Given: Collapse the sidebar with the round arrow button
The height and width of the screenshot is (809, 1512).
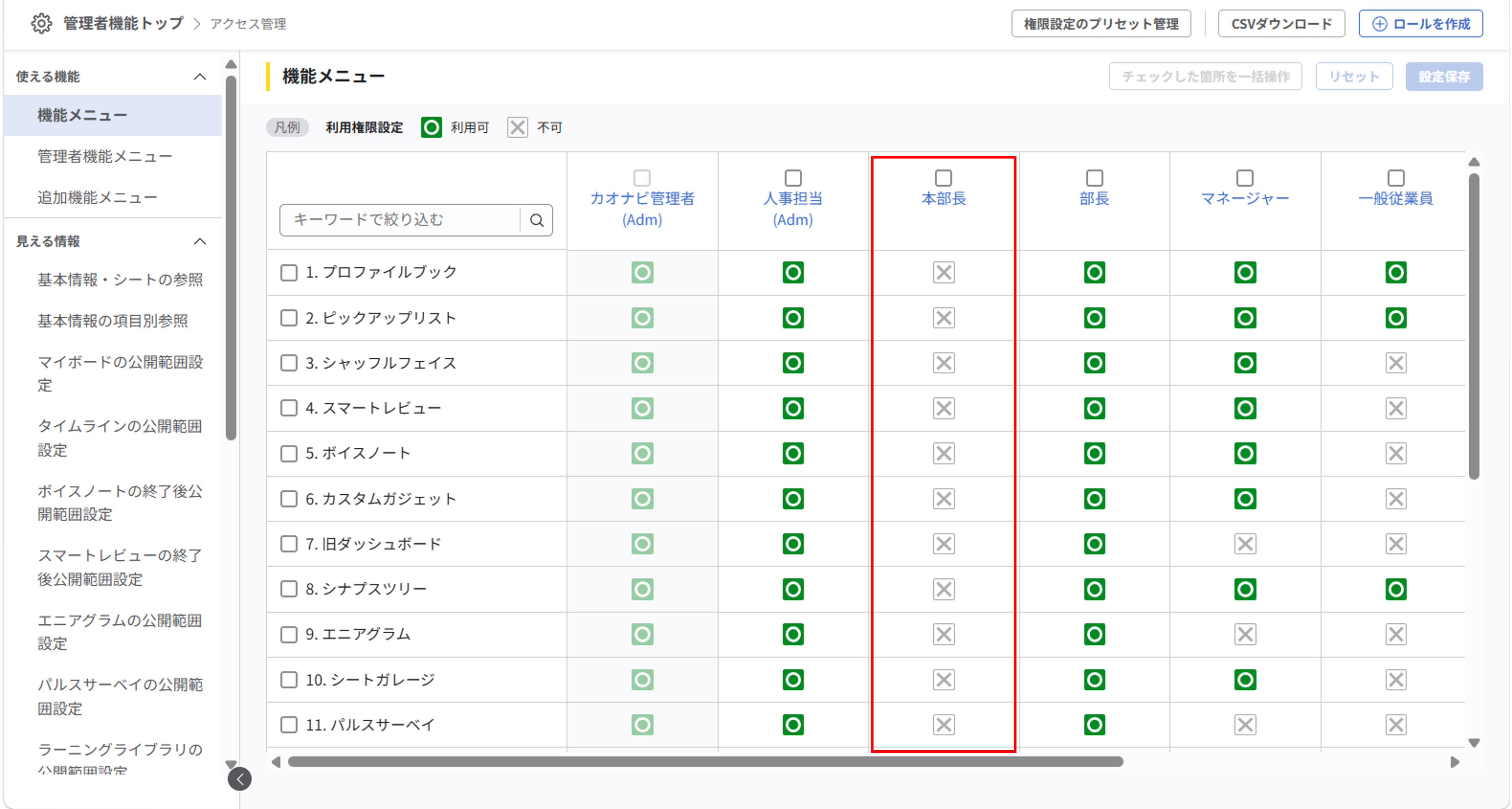Looking at the screenshot, I should pyautogui.click(x=240, y=779).
